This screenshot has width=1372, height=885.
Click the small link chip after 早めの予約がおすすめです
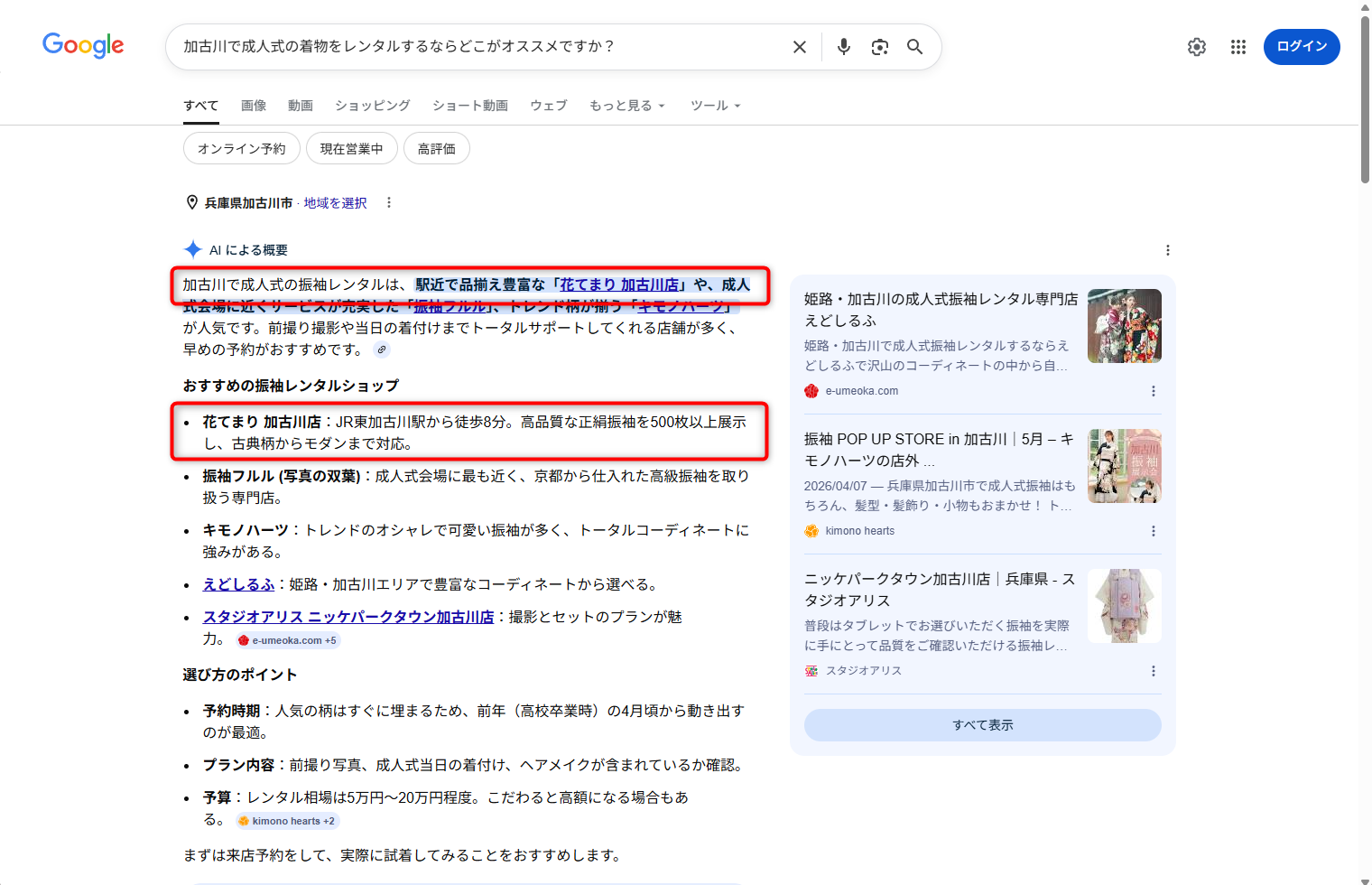tap(382, 349)
